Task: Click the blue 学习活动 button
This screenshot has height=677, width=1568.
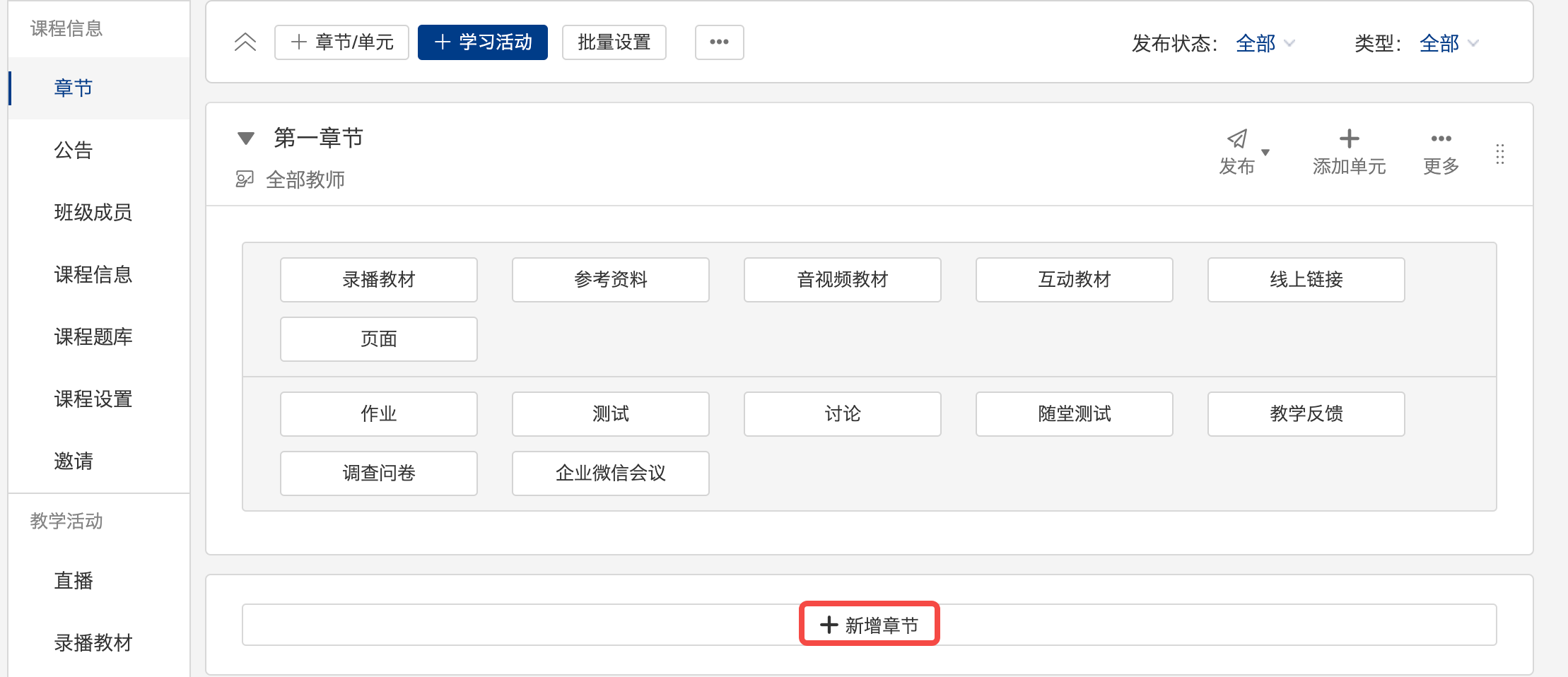Action: pos(482,42)
